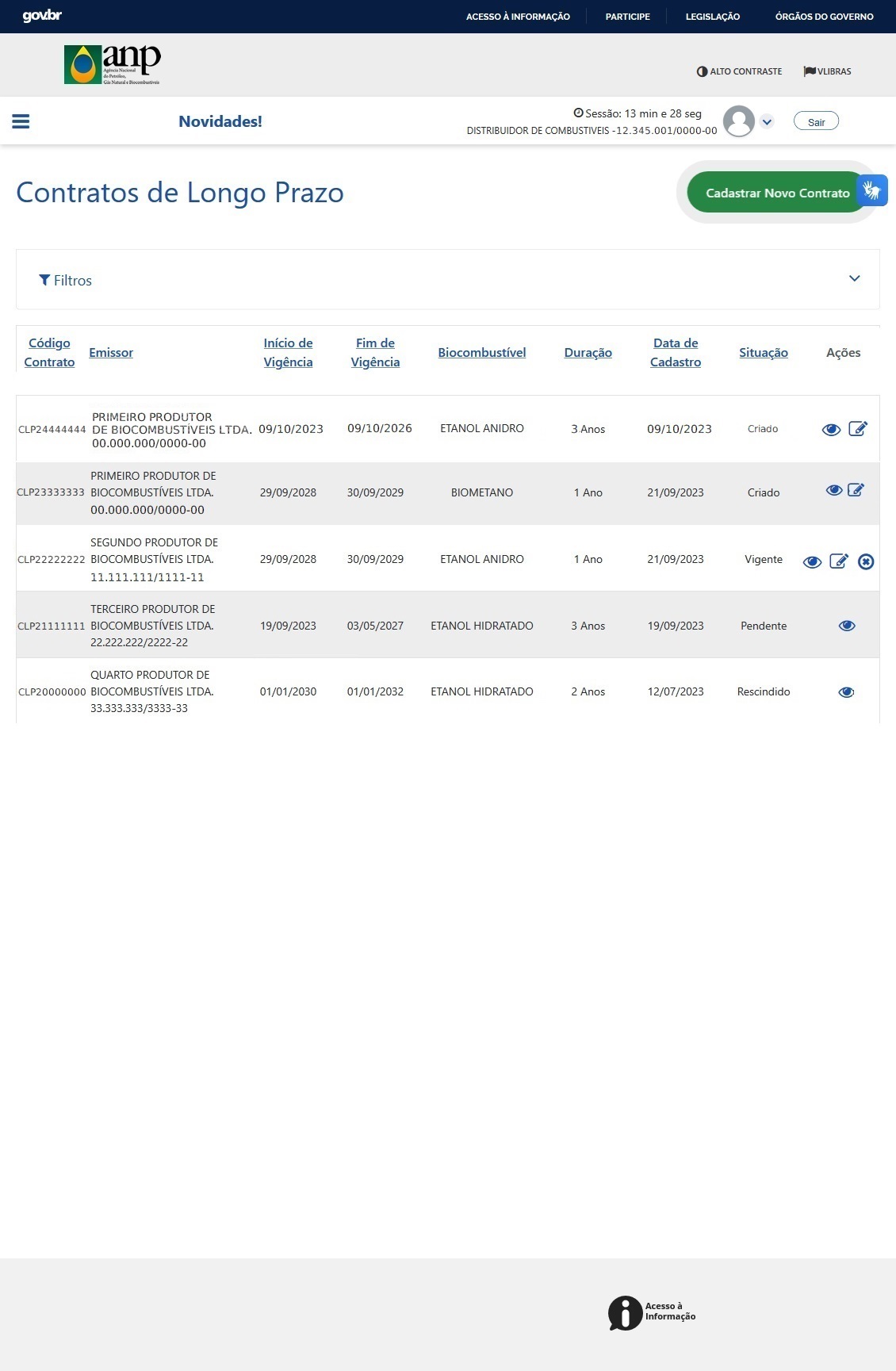View contract CLP21111111 details
Screen dimensions: 896x1371
click(x=847, y=626)
